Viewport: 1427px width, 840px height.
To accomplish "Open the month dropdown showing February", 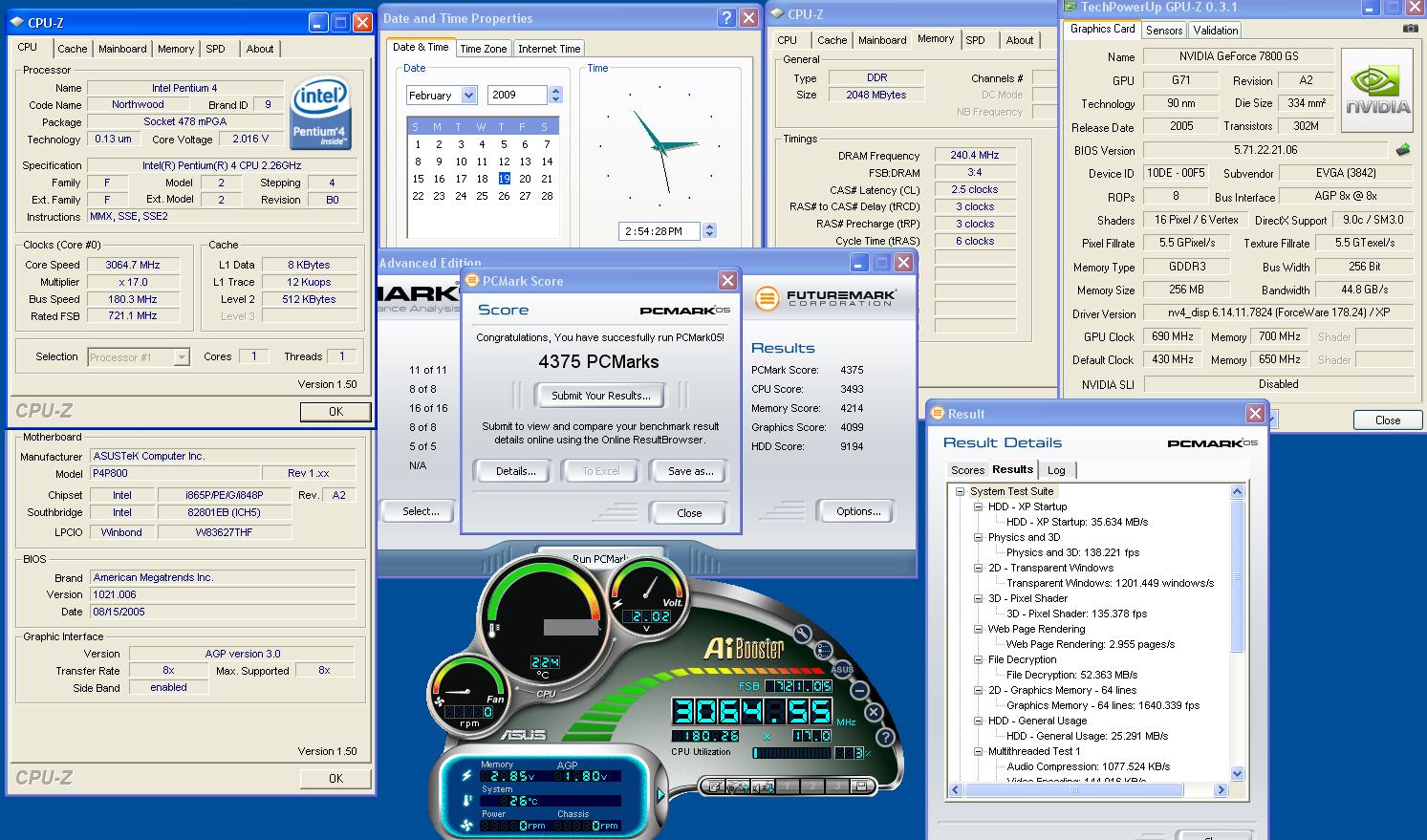I will [468, 96].
